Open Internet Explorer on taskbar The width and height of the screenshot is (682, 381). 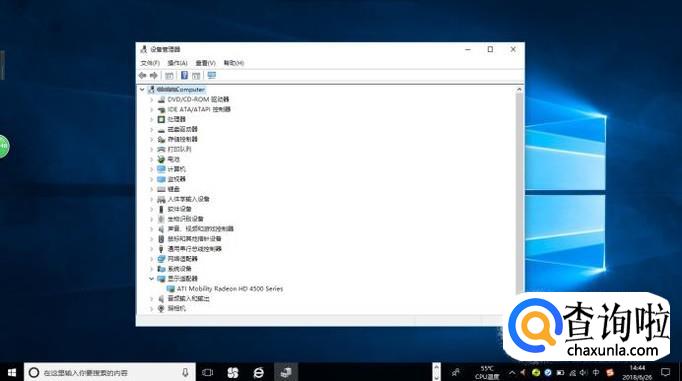click(259, 372)
